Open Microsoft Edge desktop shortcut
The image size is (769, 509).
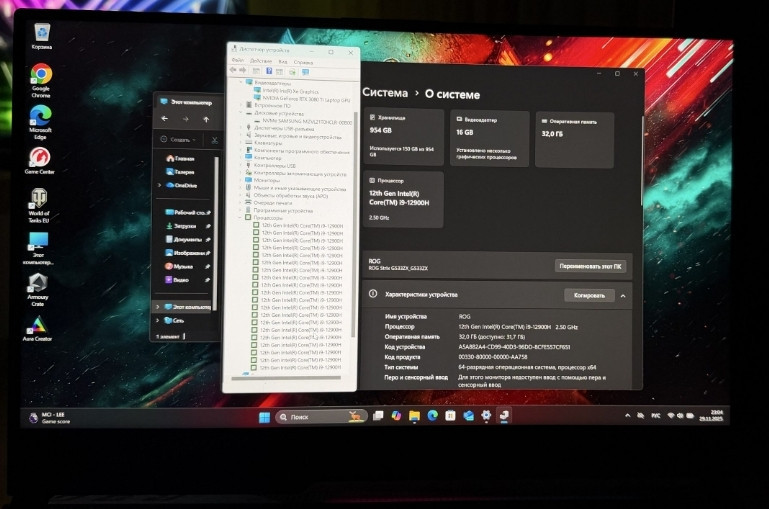(40, 117)
